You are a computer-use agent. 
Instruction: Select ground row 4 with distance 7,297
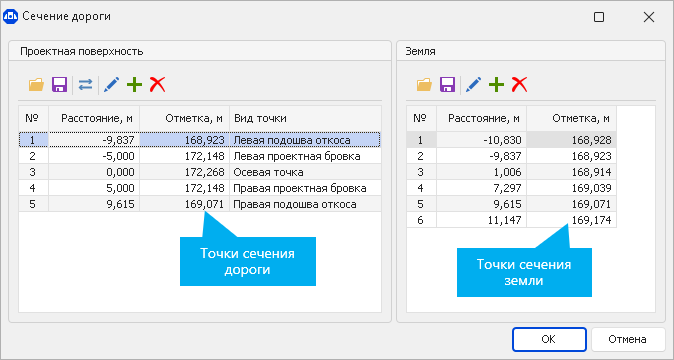512,188
